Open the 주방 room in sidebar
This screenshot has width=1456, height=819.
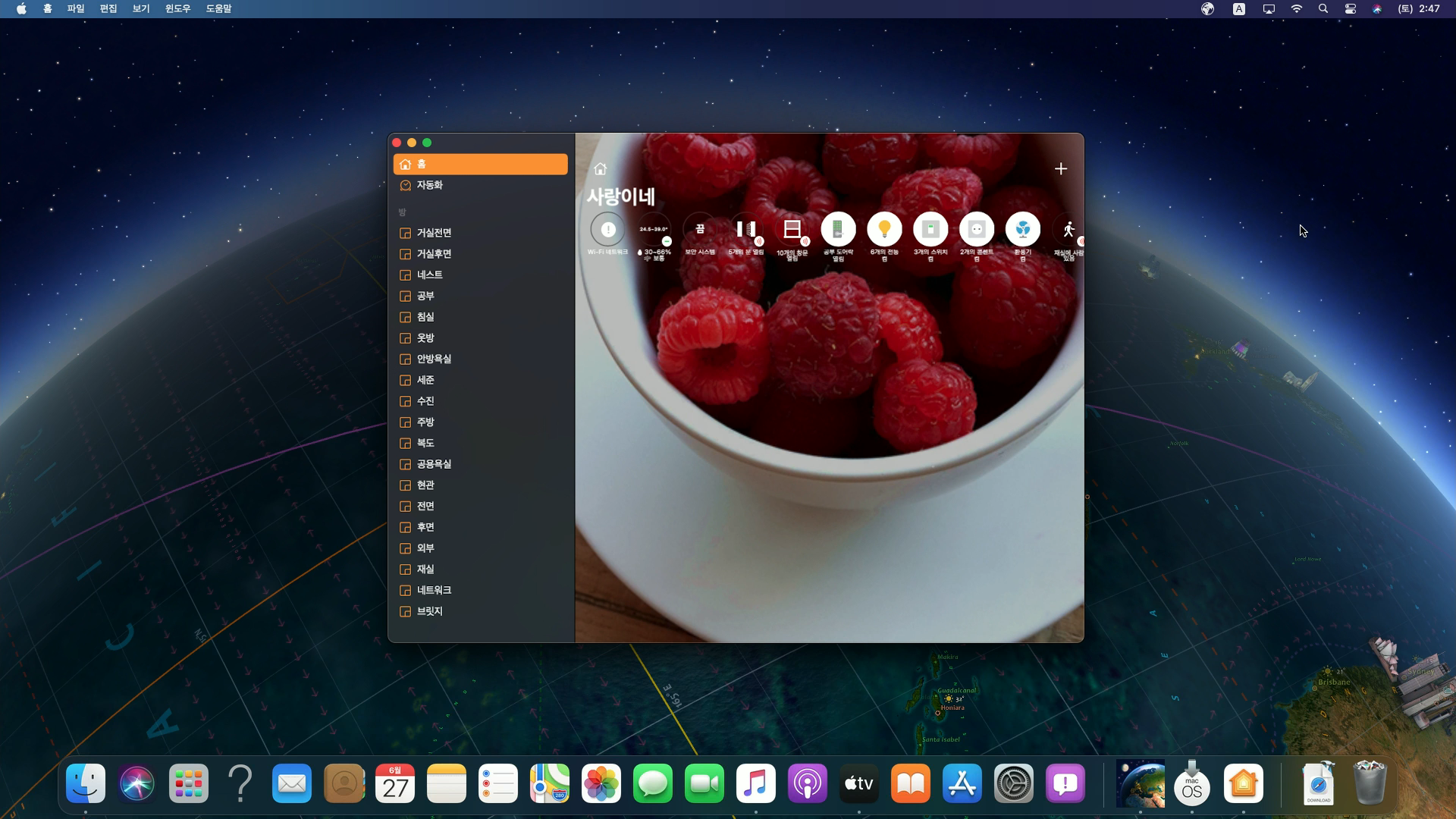(425, 422)
